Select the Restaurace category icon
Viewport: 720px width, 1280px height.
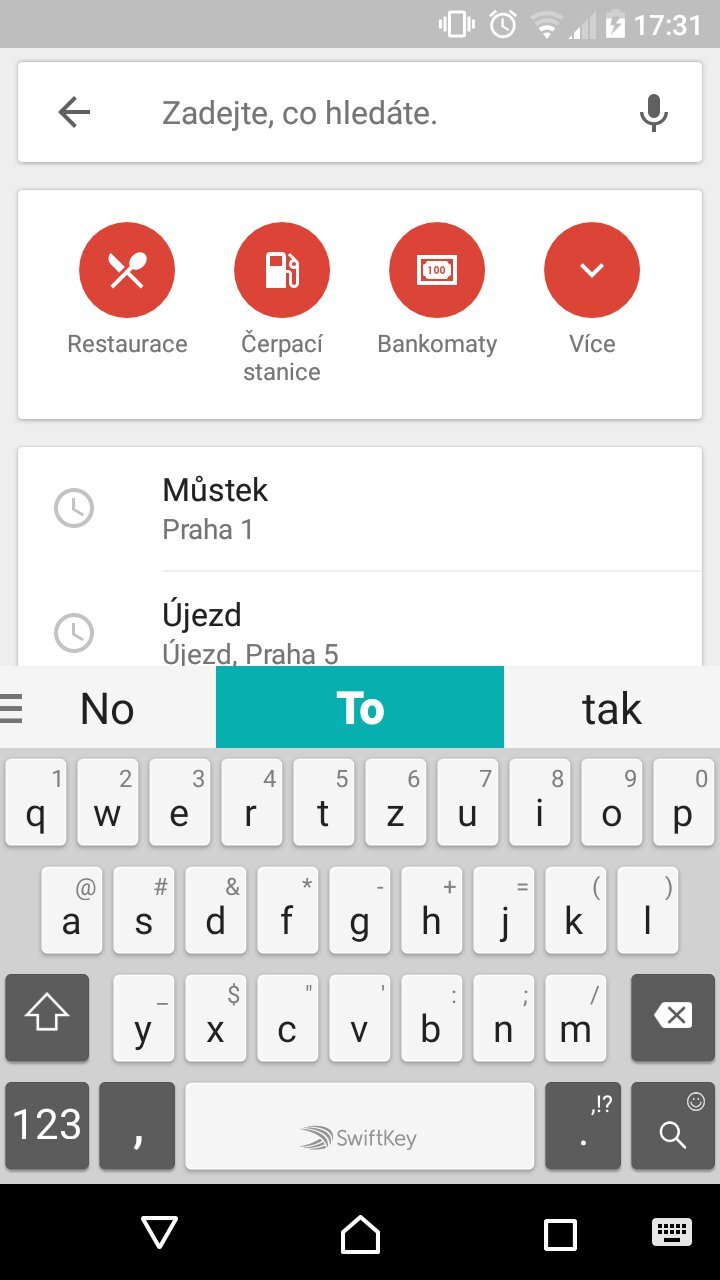[x=127, y=270]
